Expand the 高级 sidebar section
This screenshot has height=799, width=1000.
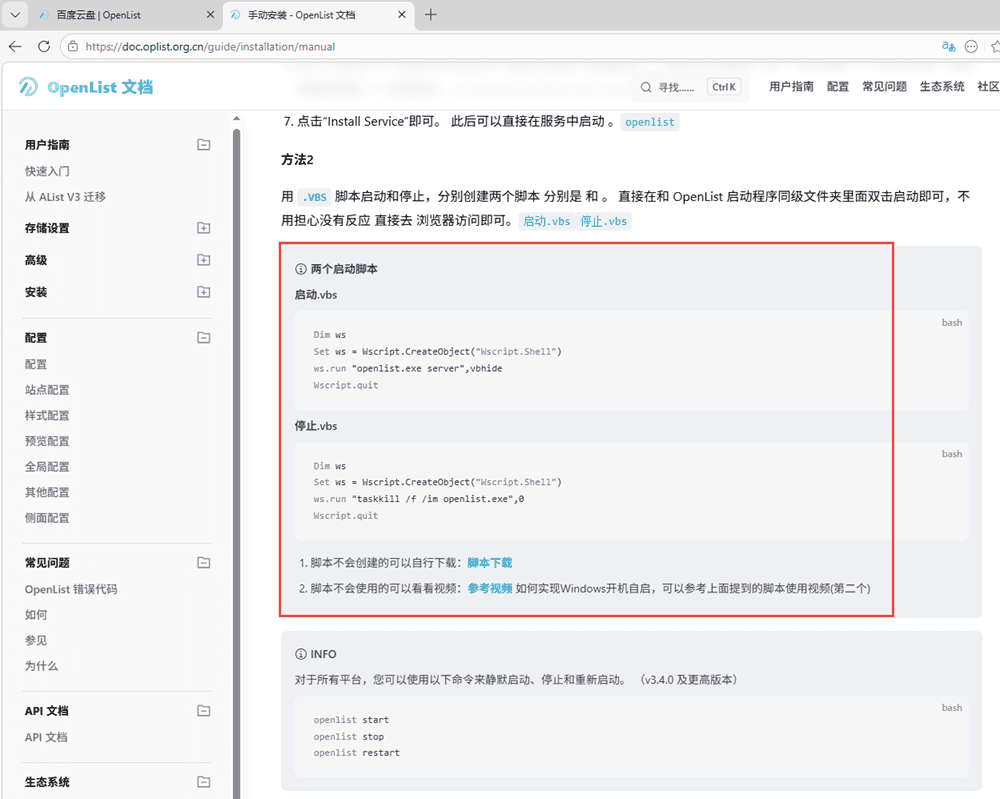pyautogui.click(x=204, y=260)
